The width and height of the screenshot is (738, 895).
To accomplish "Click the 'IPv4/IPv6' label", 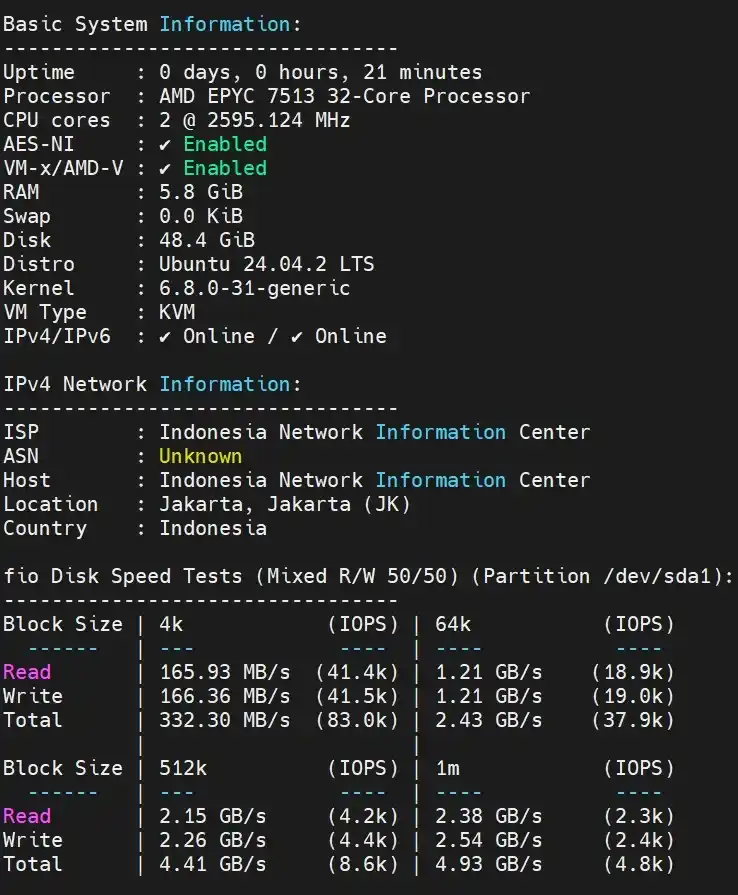I will pyautogui.click(x=57, y=336).
